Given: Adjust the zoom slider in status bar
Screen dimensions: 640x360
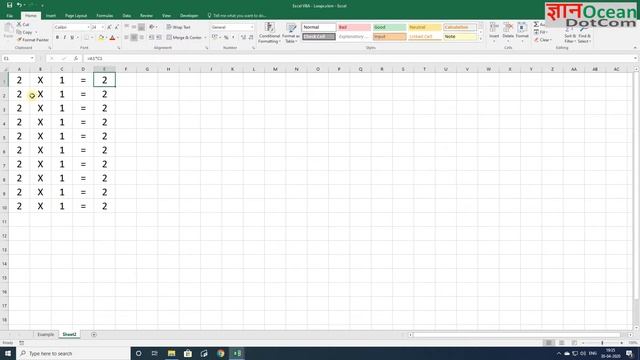Looking at the screenshot, I should coord(602,343).
